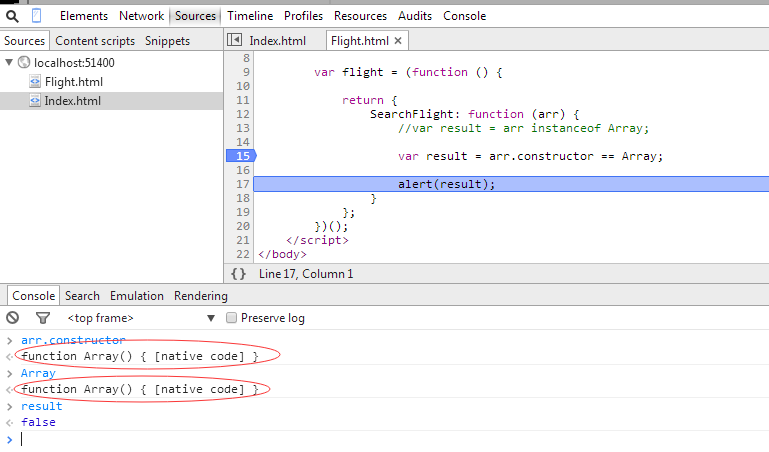Open the Audits panel
Image resolution: width=769 pixels, height=452 pixels.
415,16
